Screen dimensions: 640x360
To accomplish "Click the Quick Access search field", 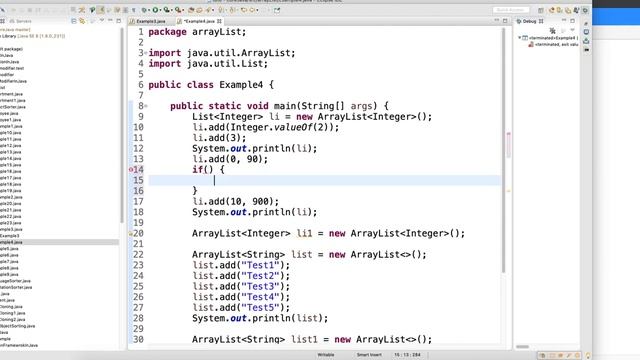I will click(511, 10).
